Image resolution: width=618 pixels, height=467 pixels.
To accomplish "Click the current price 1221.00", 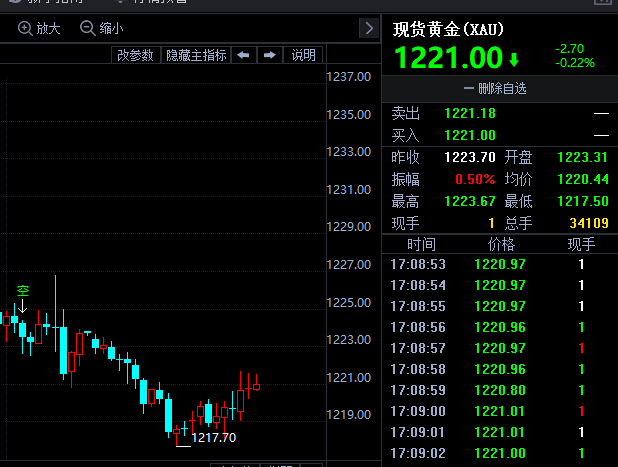I will 449,58.
